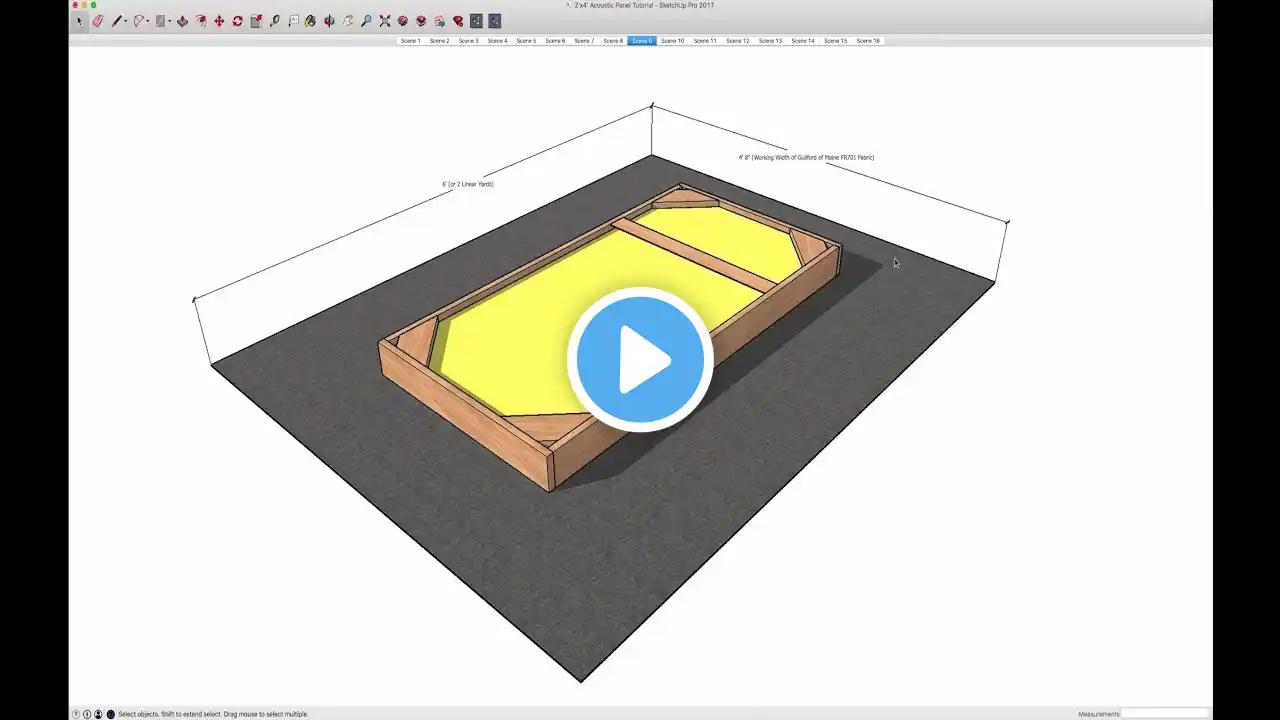Viewport: 1280px width, 720px height.
Task: Play the video with the blue play button
Action: pyautogui.click(x=640, y=360)
